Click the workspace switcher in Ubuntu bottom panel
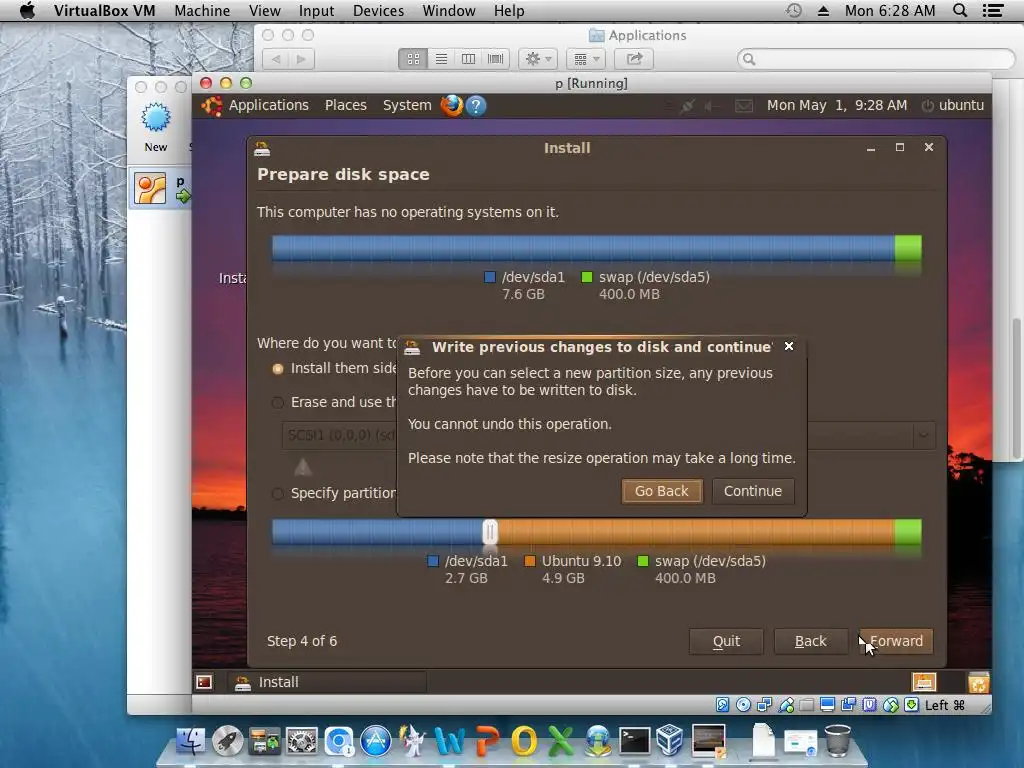 pos(923,682)
